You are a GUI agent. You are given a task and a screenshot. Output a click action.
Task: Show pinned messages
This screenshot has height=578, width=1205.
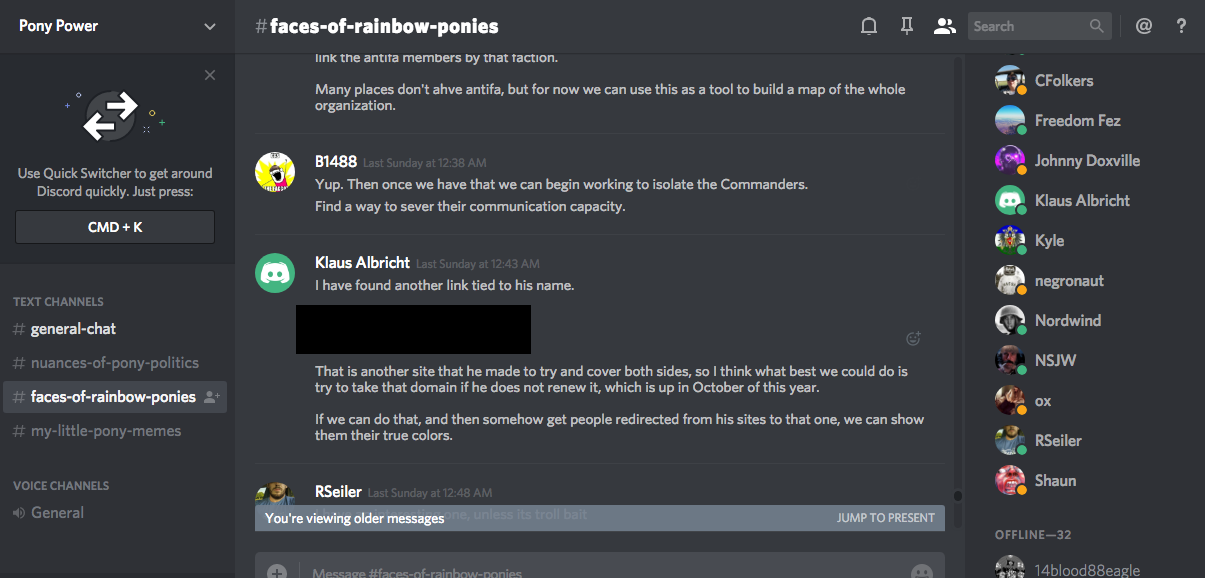(907, 27)
